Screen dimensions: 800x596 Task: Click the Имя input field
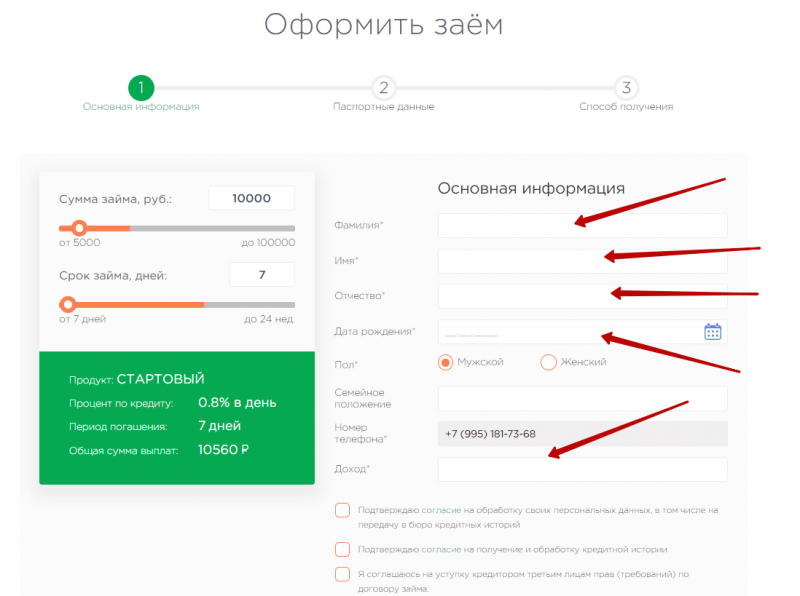click(582, 260)
